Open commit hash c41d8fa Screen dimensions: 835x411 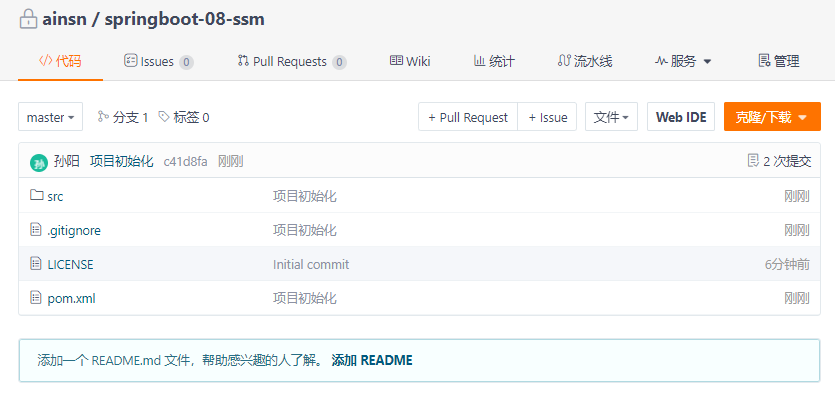click(185, 161)
